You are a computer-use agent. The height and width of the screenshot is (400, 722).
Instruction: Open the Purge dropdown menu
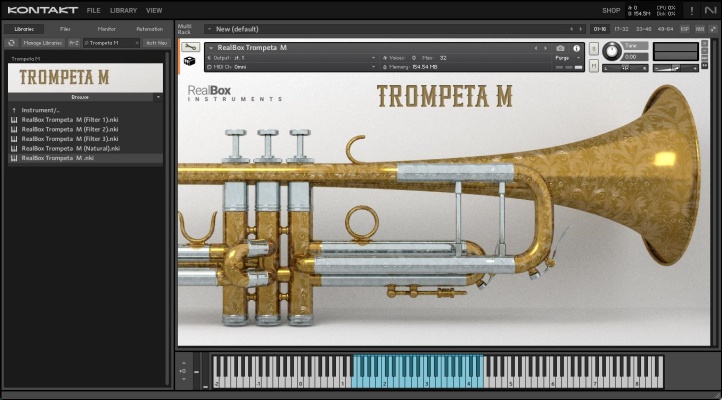click(x=566, y=58)
